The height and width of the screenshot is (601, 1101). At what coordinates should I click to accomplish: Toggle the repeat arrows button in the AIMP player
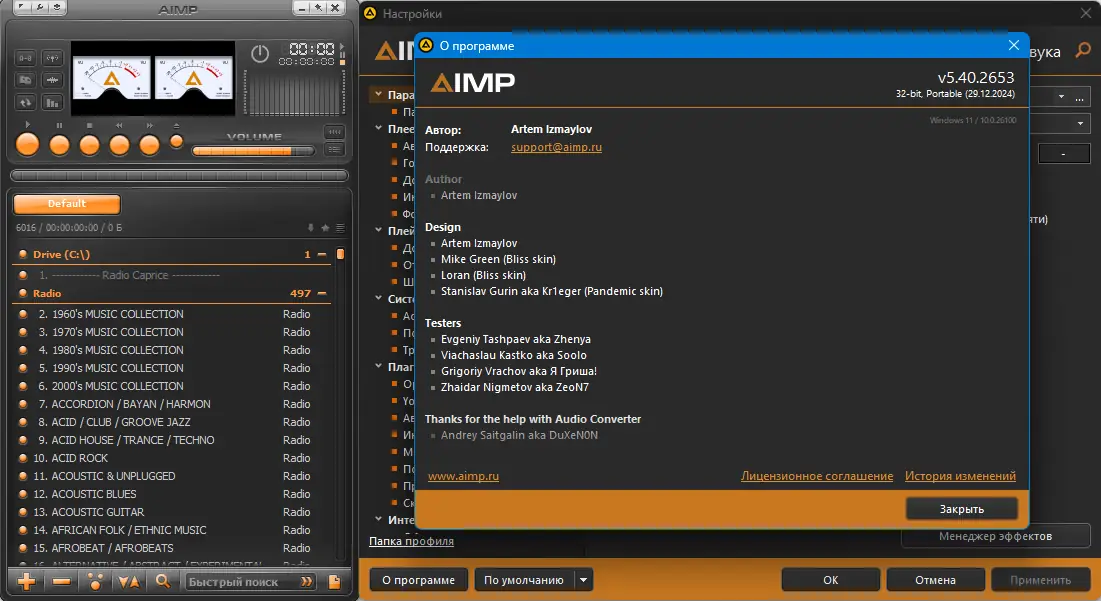[25, 103]
